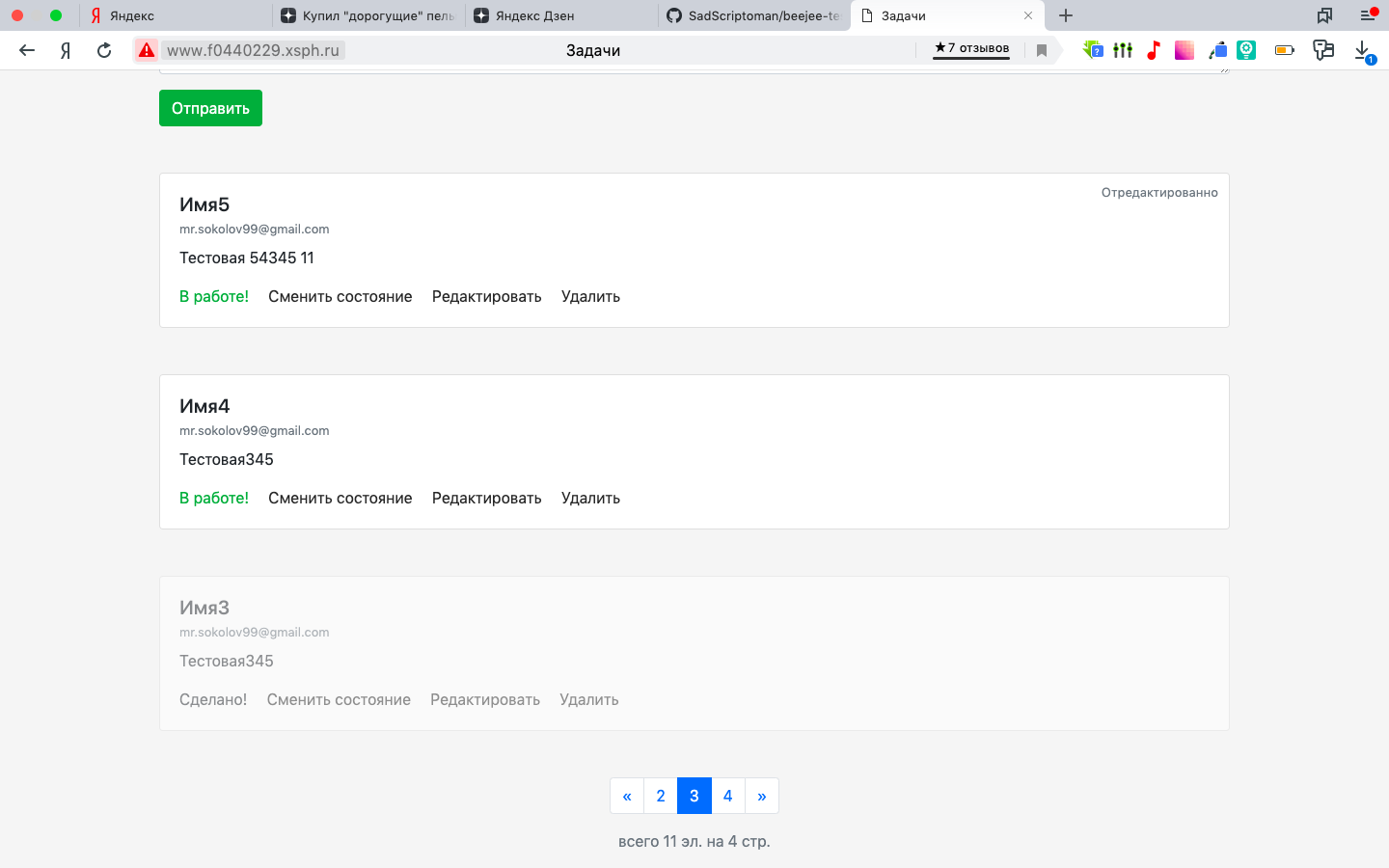Submit the form with Отправить
This screenshot has height=868, width=1389.
click(210, 108)
